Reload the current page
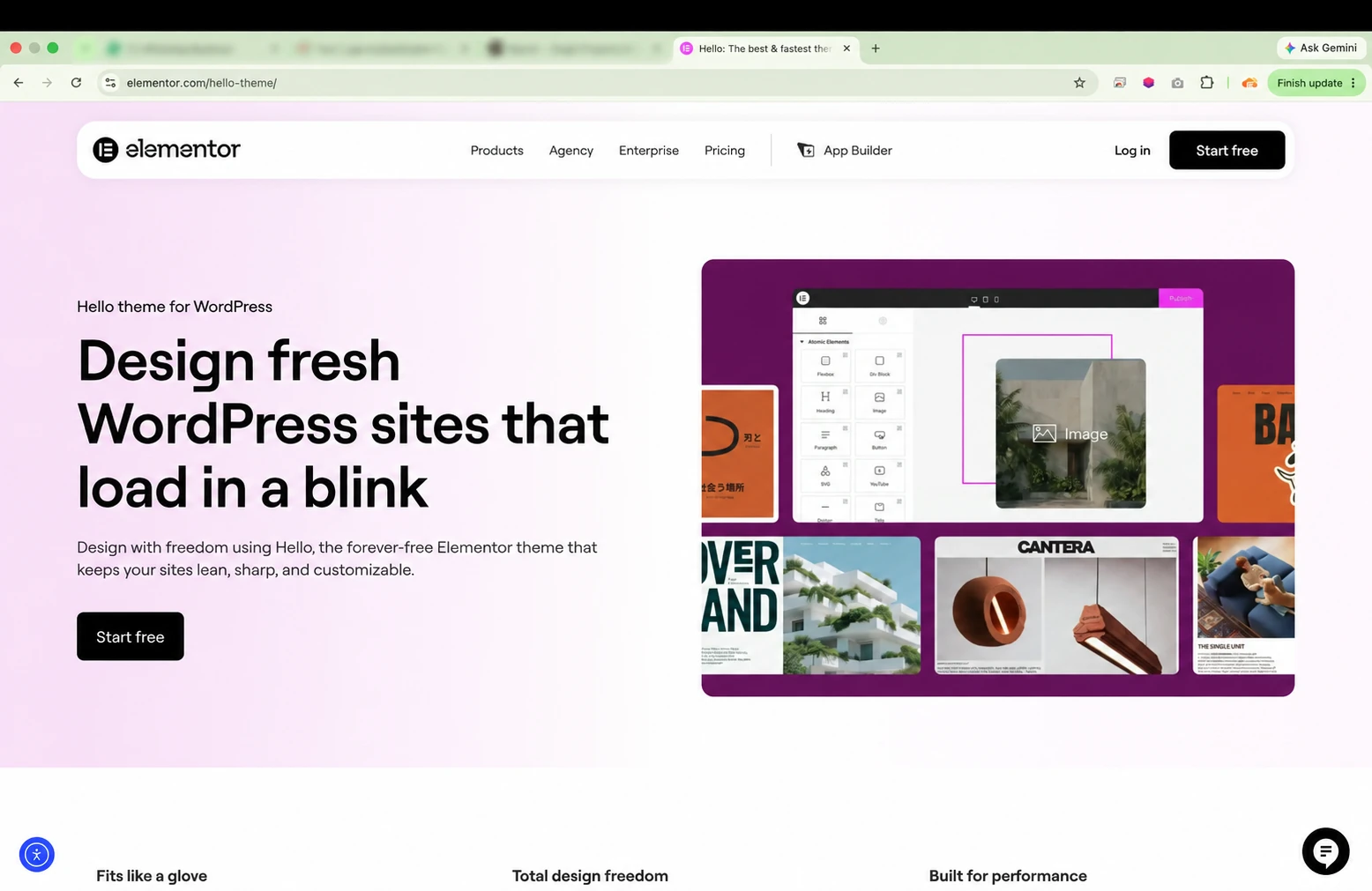This screenshot has width=1372, height=891. [77, 83]
